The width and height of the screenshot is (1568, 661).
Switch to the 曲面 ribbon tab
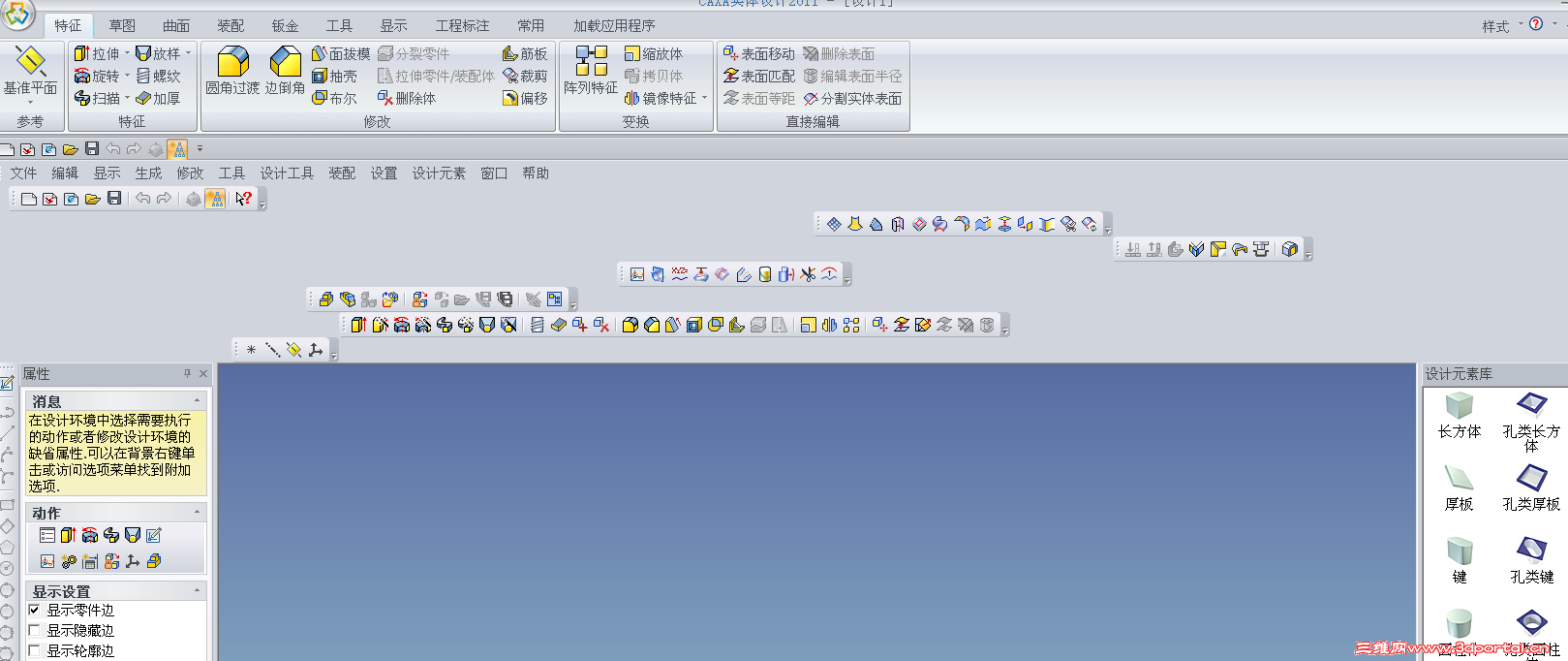point(176,25)
